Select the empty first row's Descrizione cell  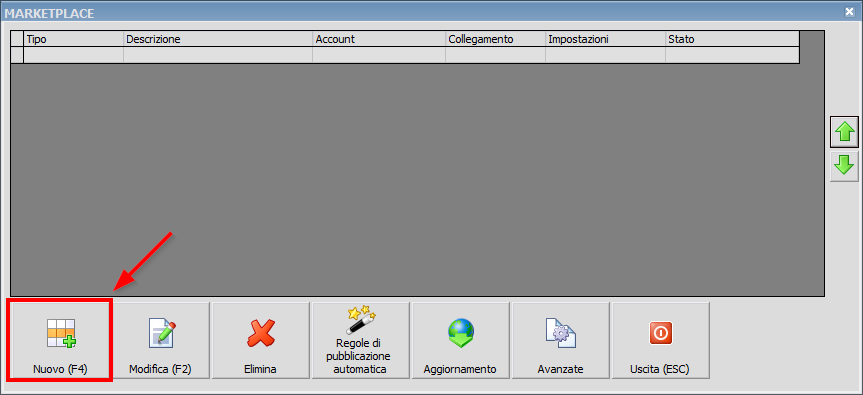218,55
